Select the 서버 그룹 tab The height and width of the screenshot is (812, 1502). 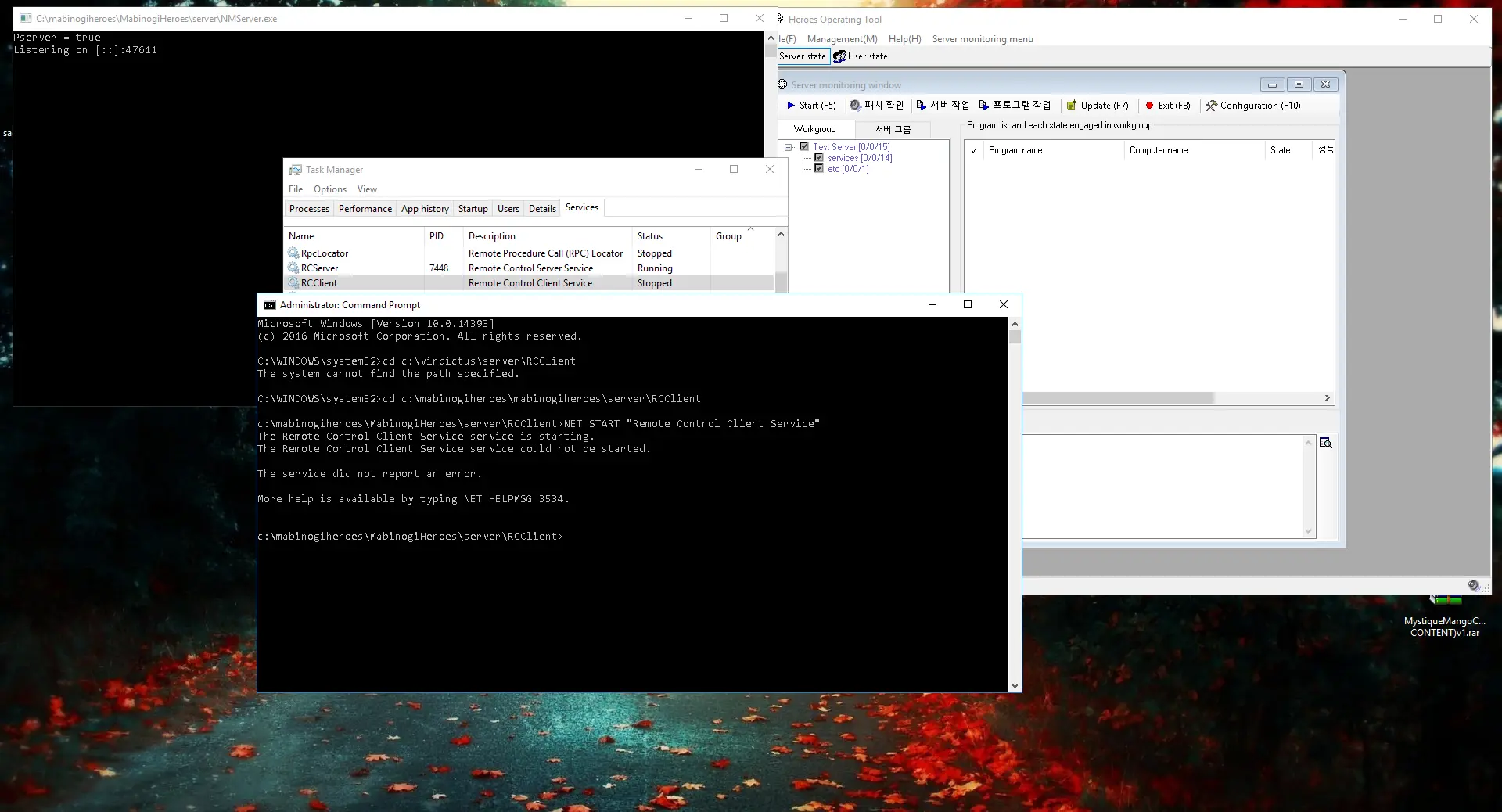click(893, 129)
